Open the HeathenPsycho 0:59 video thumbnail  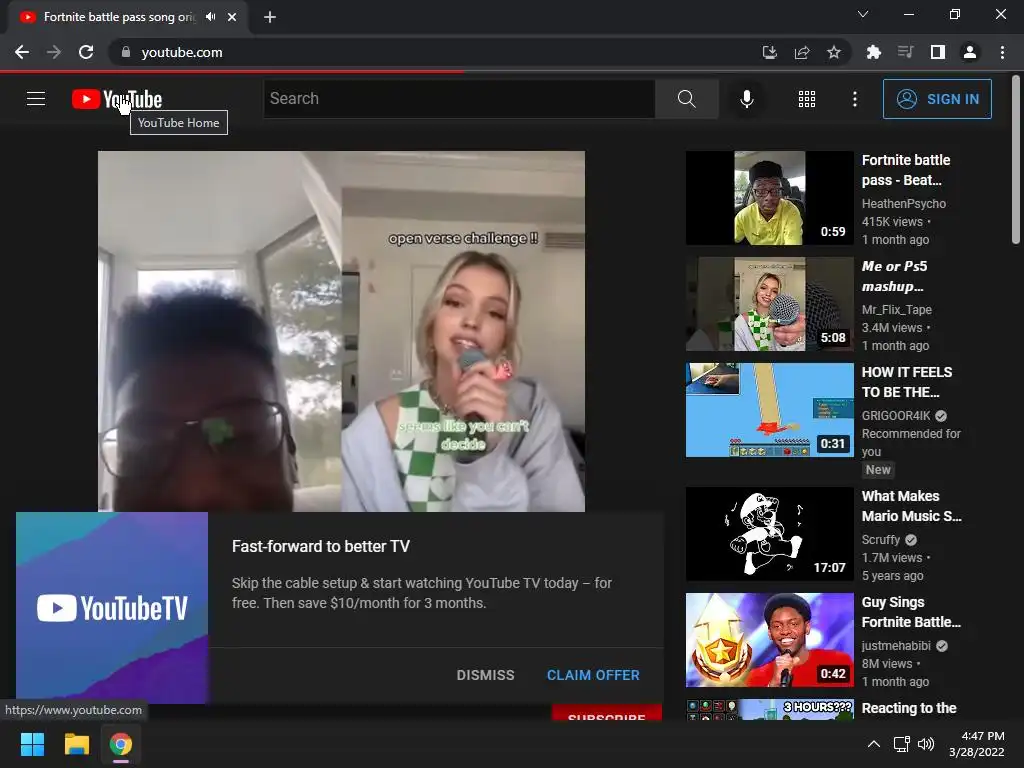click(x=769, y=198)
